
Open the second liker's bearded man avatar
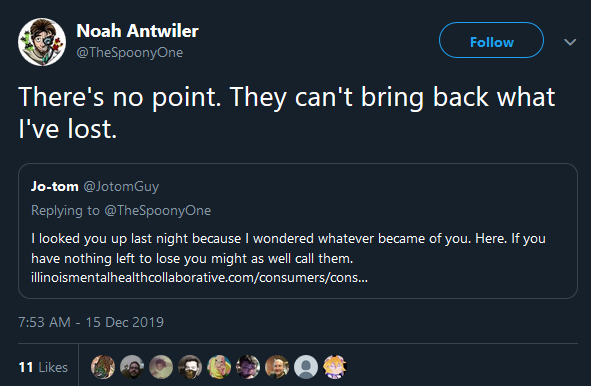[x=132, y=367]
